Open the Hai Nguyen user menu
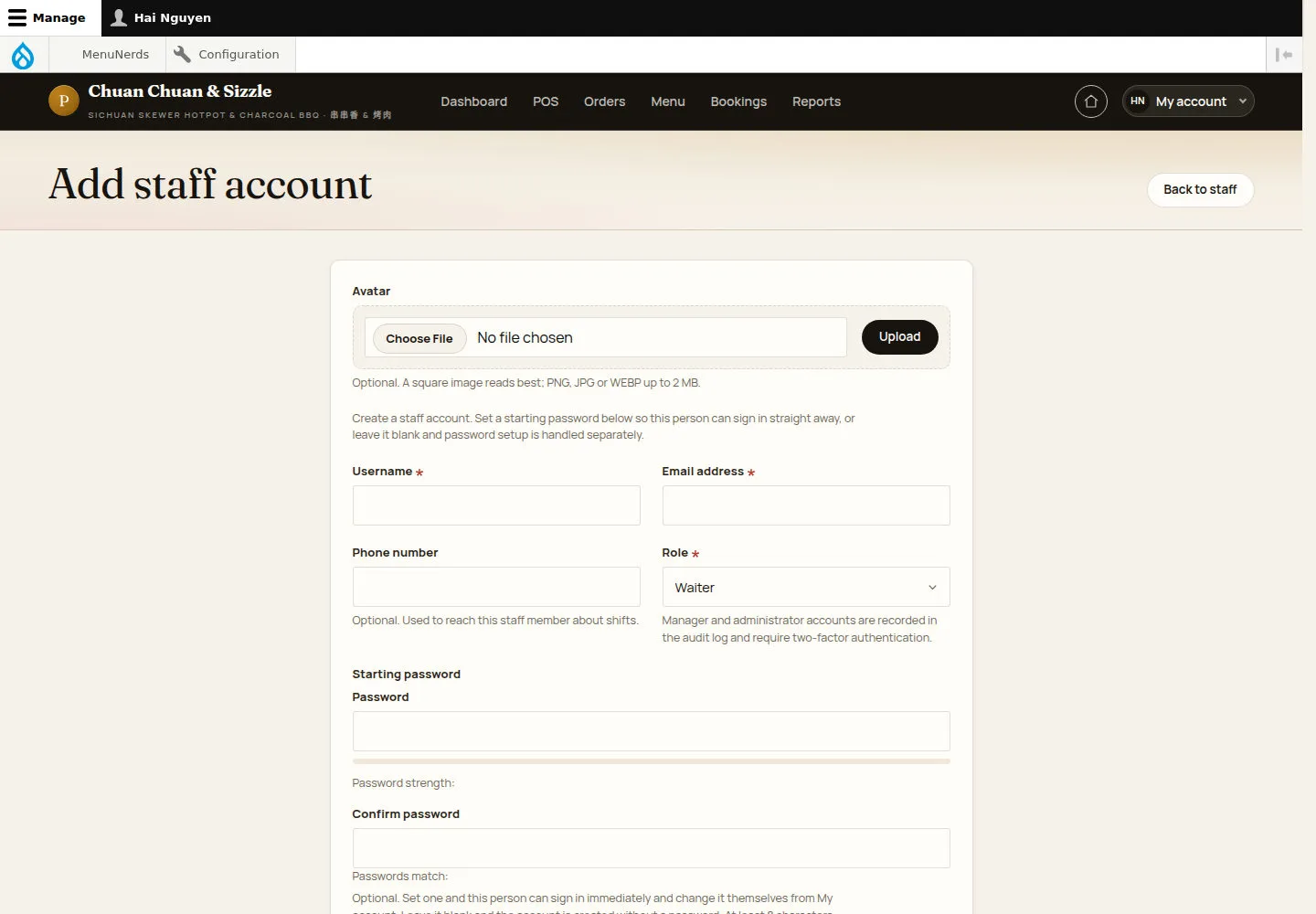The height and width of the screenshot is (914, 1316). tap(161, 18)
